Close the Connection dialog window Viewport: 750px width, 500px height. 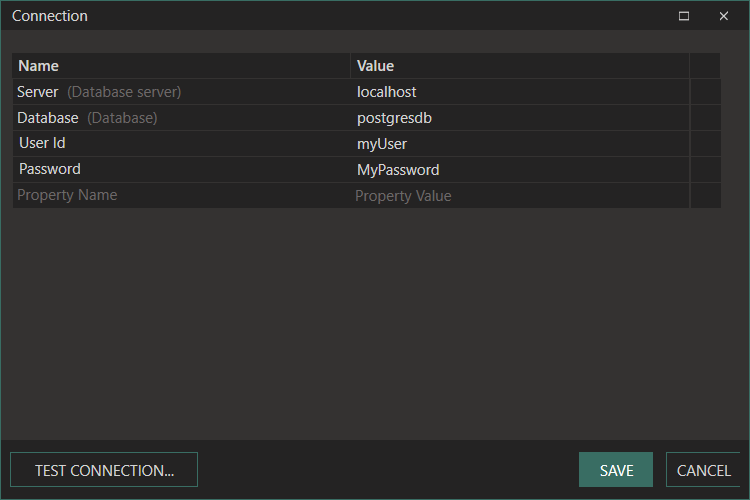(724, 16)
